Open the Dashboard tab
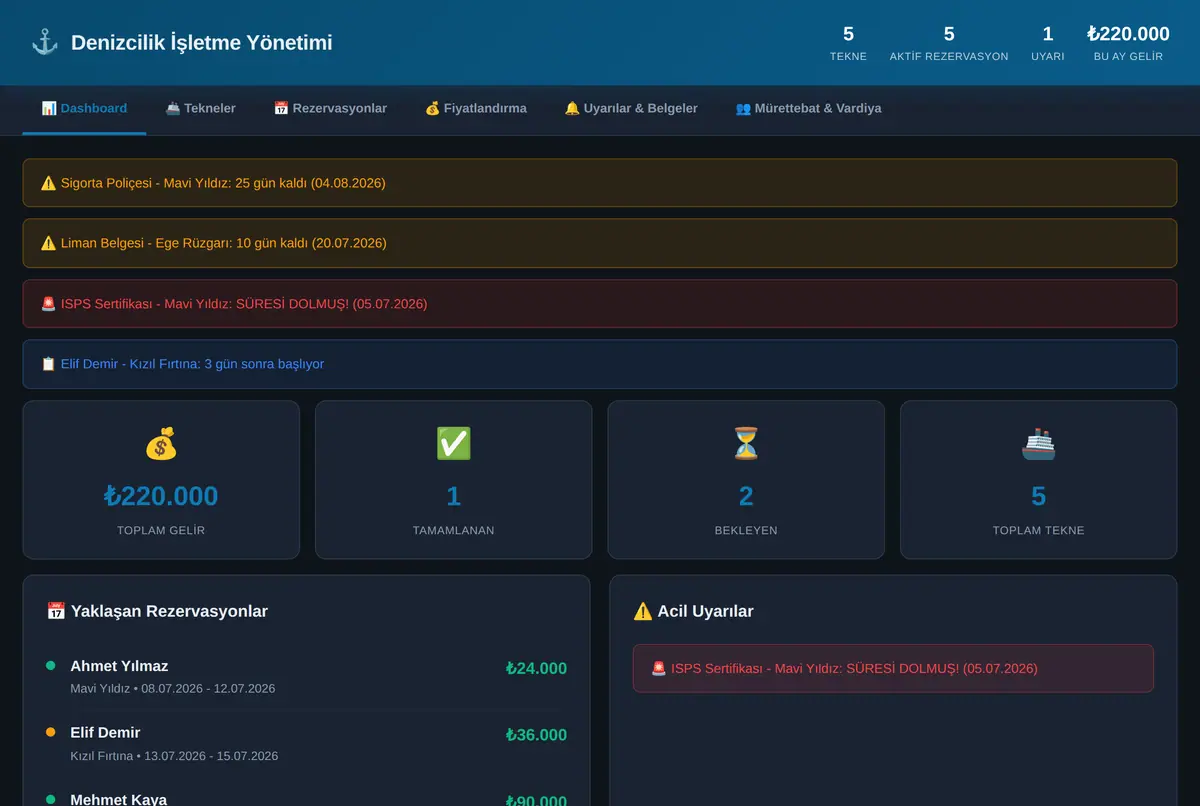Image resolution: width=1200 pixels, height=806 pixels. (x=84, y=108)
